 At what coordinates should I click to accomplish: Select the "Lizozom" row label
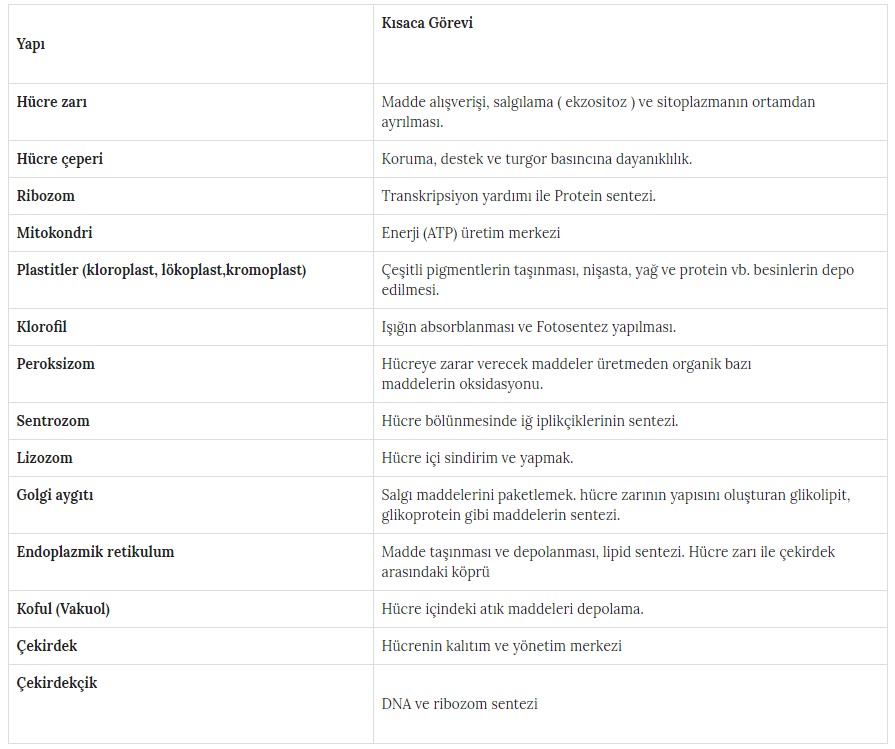tap(45, 458)
